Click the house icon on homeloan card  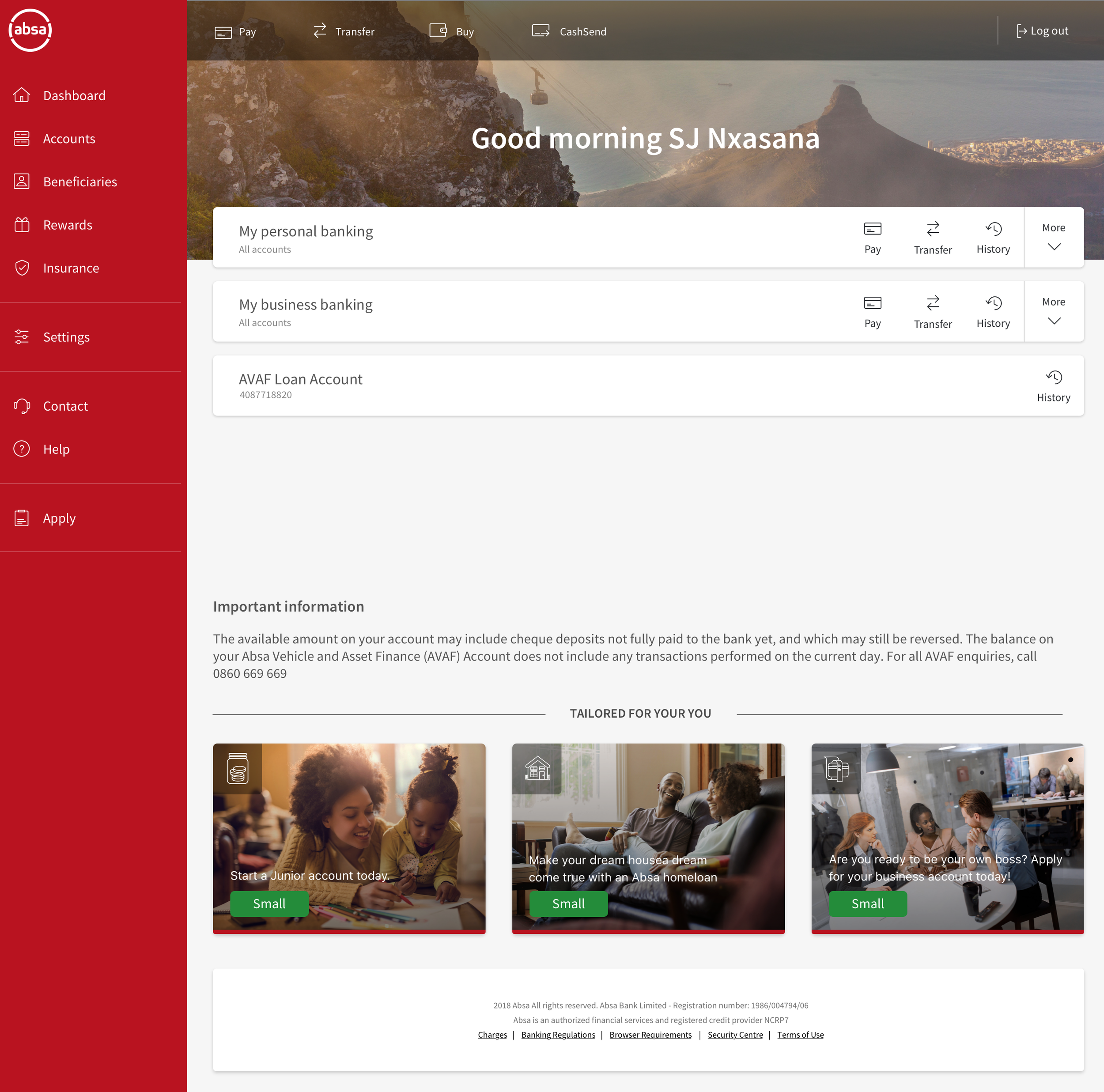(537, 768)
